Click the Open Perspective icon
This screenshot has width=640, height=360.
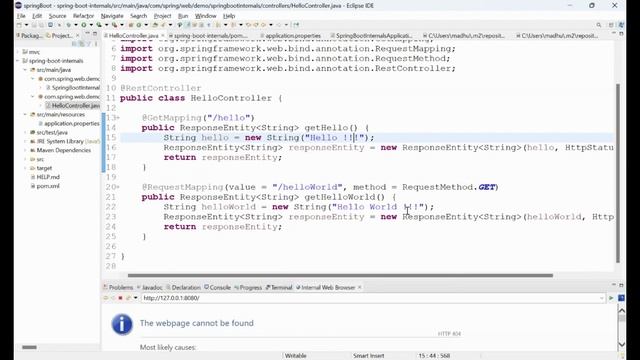pos(611,25)
